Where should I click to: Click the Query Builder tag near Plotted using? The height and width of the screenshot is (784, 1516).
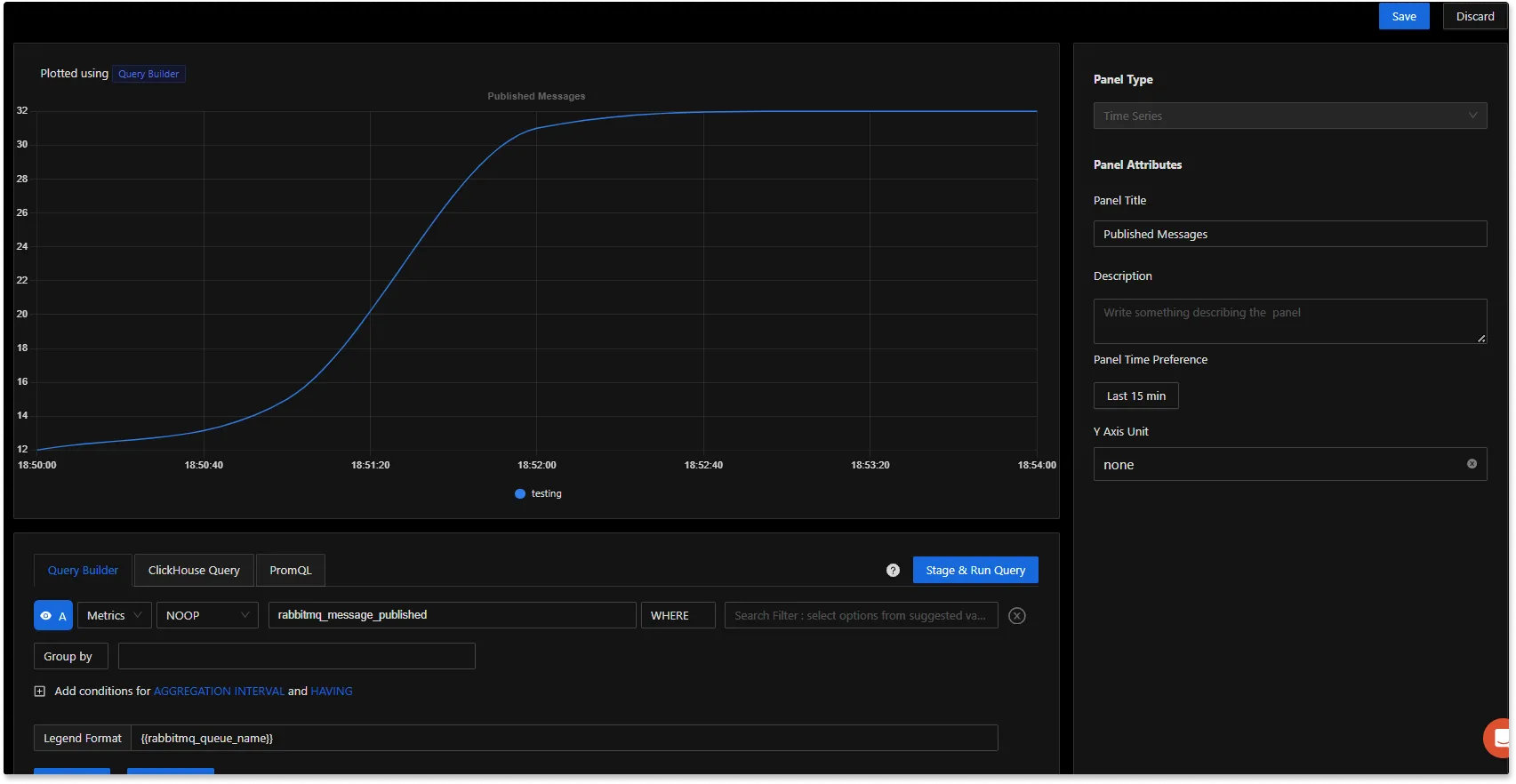(148, 74)
